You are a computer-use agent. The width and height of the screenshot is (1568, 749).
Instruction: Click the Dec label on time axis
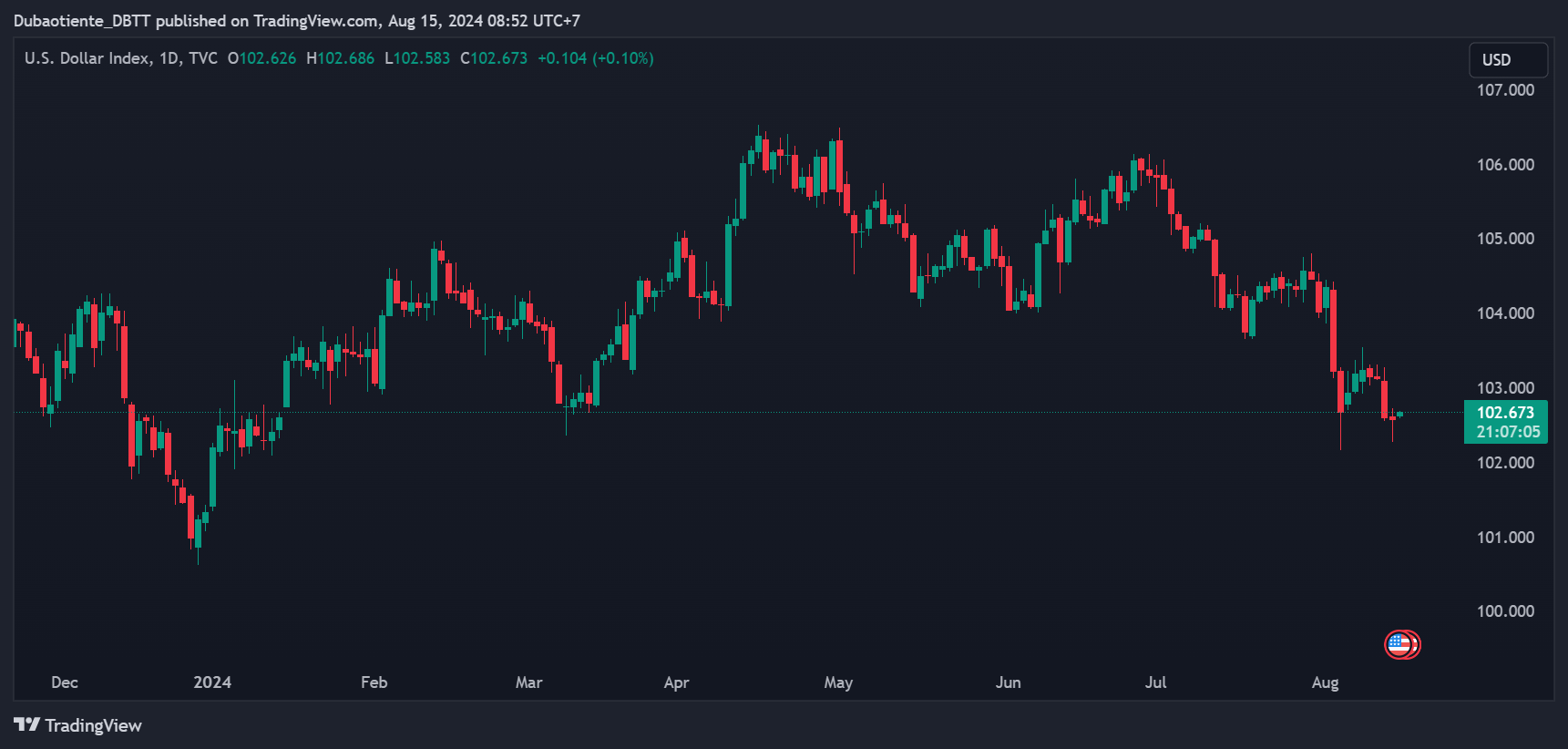pos(65,682)
